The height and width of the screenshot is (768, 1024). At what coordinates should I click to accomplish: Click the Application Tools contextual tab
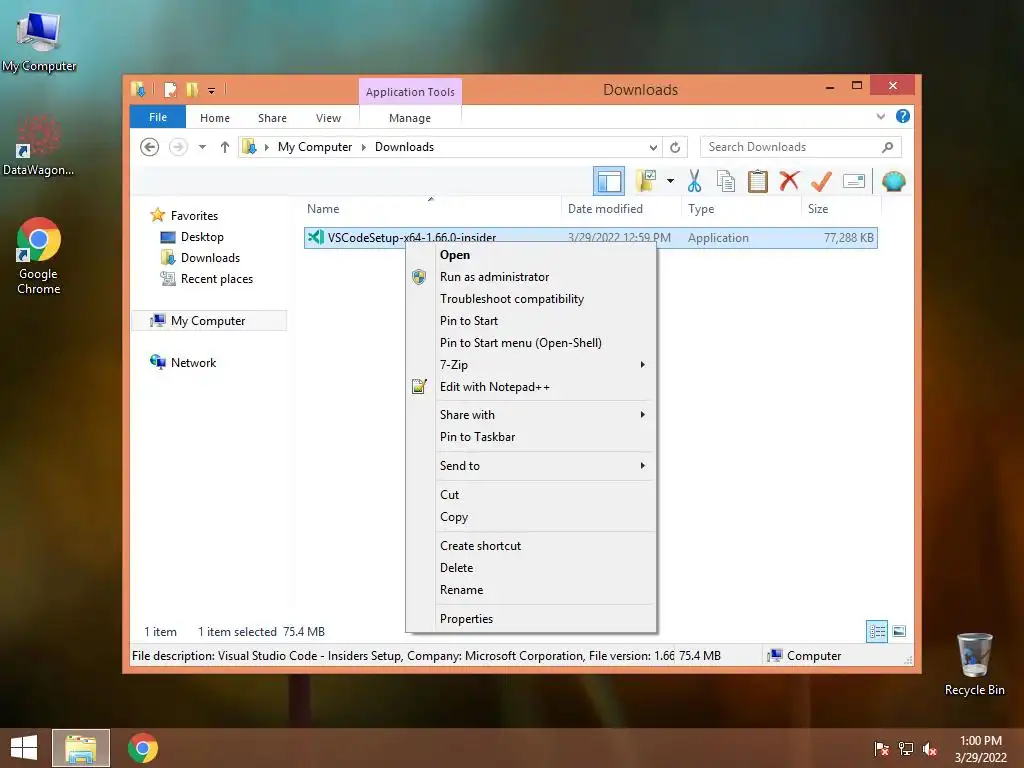(410, 92)
